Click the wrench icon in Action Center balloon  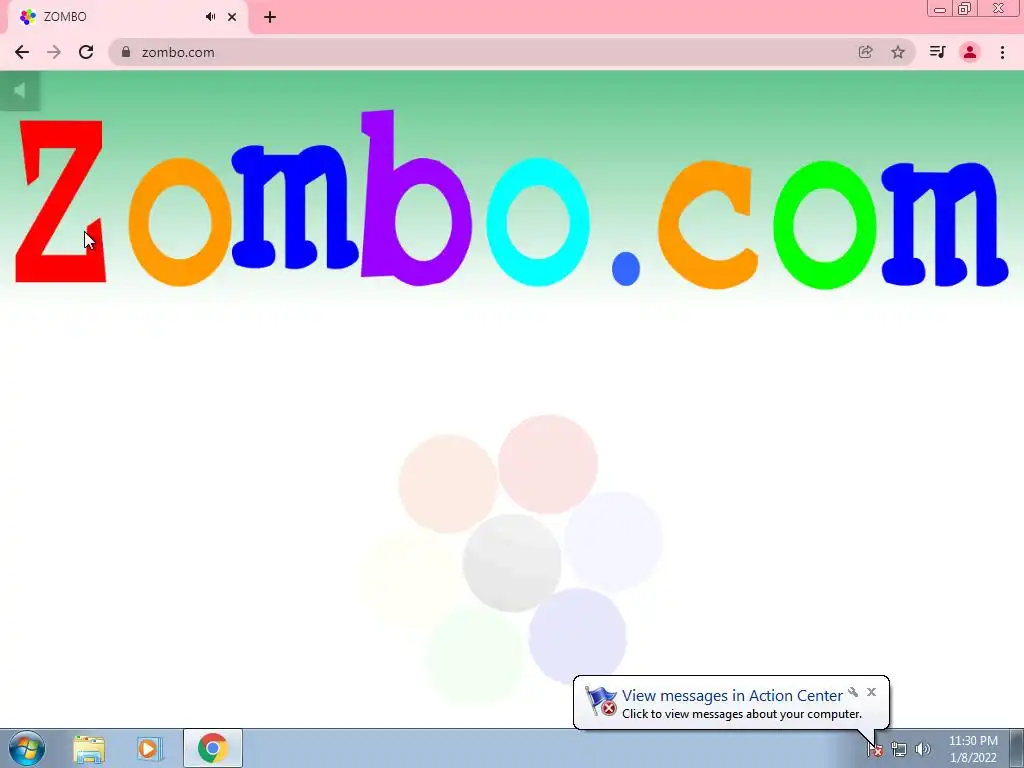[853, 692]
